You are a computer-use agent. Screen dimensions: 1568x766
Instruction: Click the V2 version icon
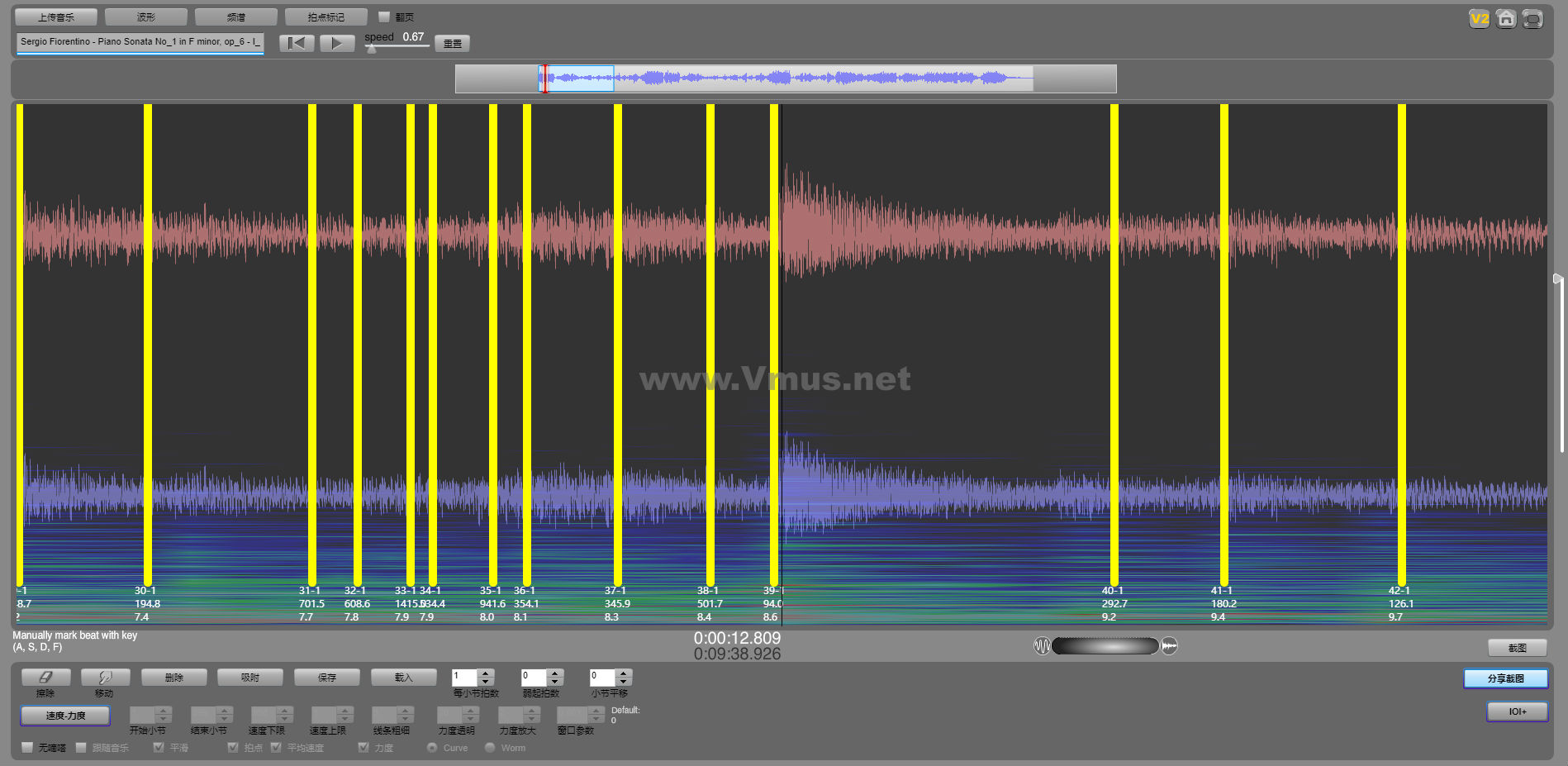1479,19
